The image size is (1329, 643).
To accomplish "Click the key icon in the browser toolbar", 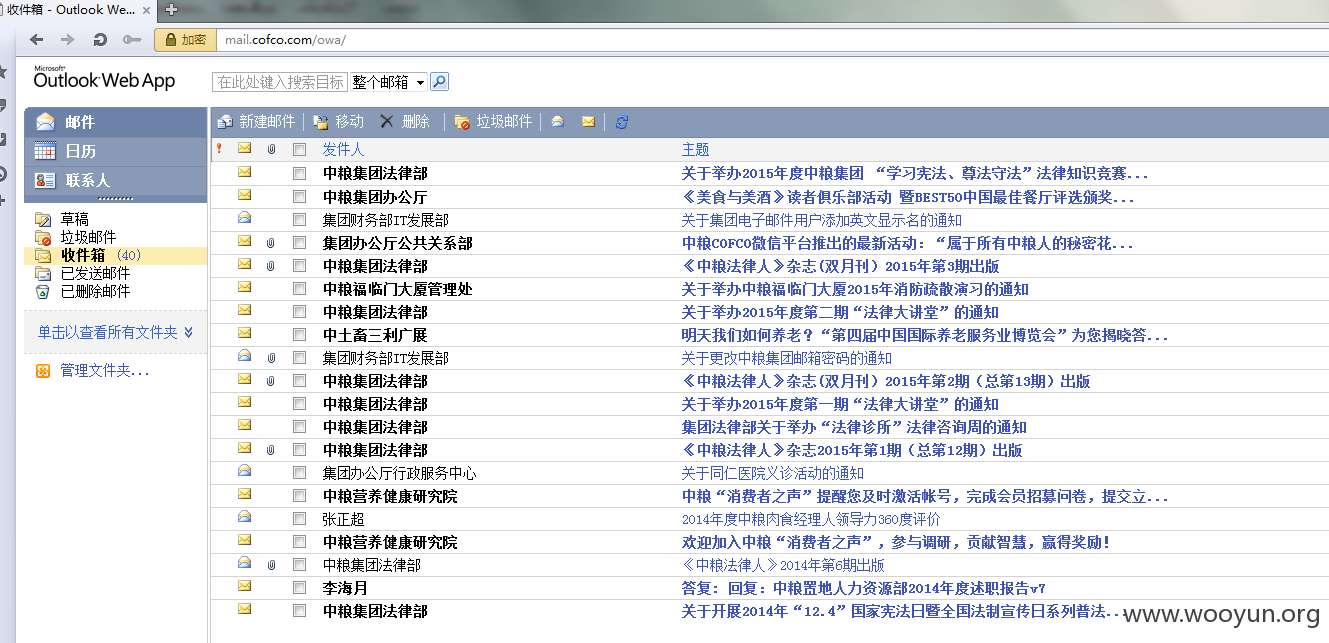I will [131, 39].
